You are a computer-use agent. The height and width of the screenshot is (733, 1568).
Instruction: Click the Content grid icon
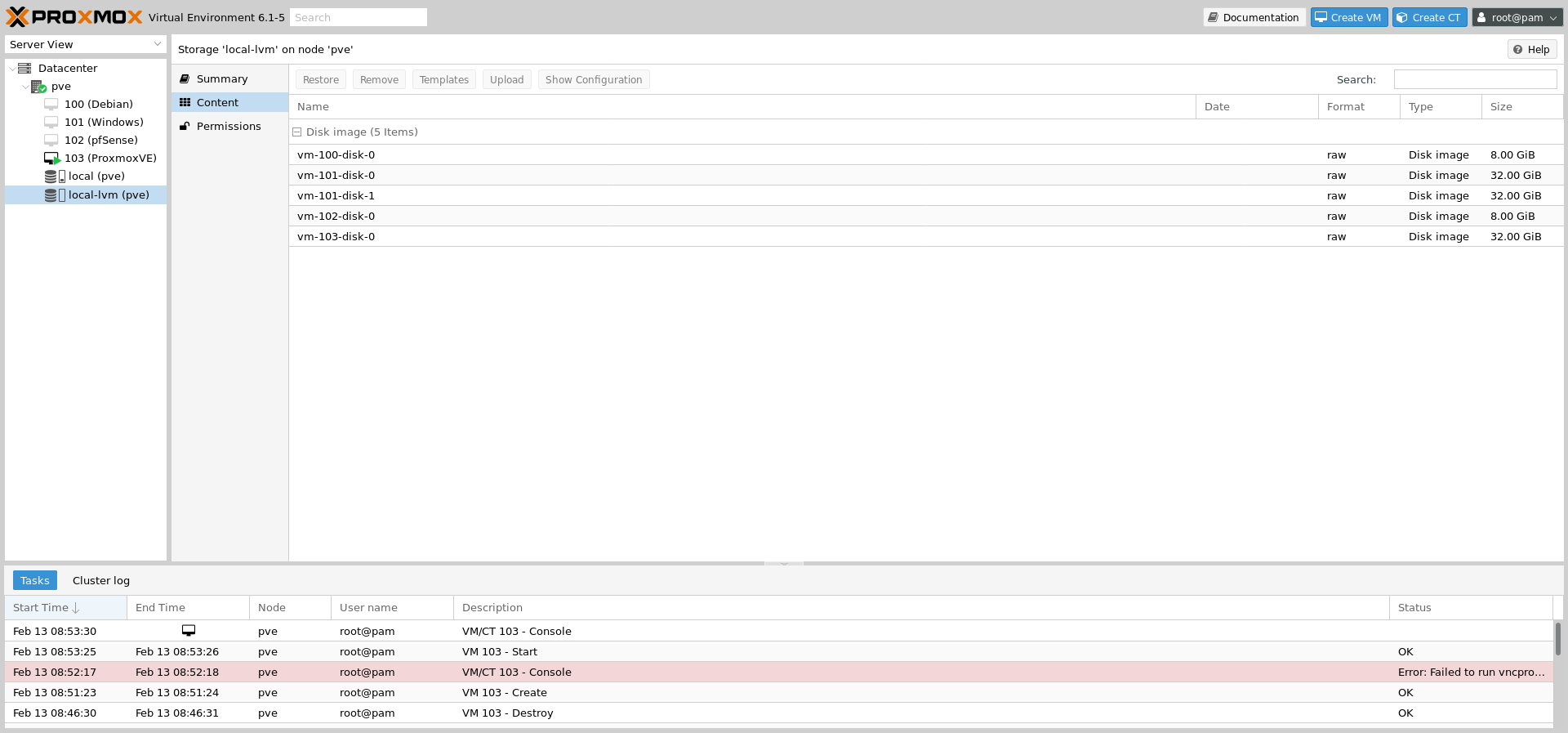tap(185, 103)
